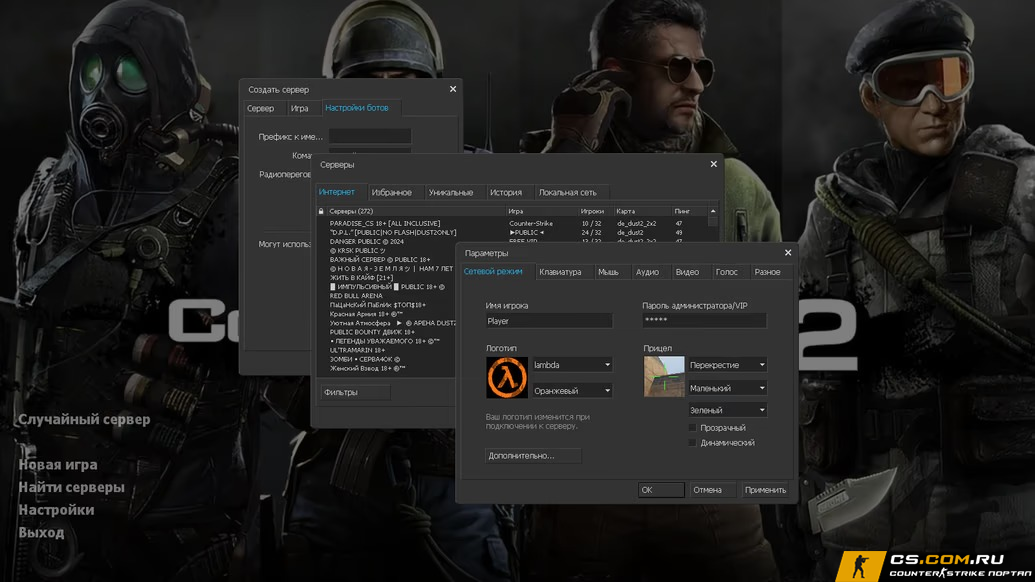Open Настройки from main menu
Viewport: 1035px width, 582px height.
tap(56, 510)
